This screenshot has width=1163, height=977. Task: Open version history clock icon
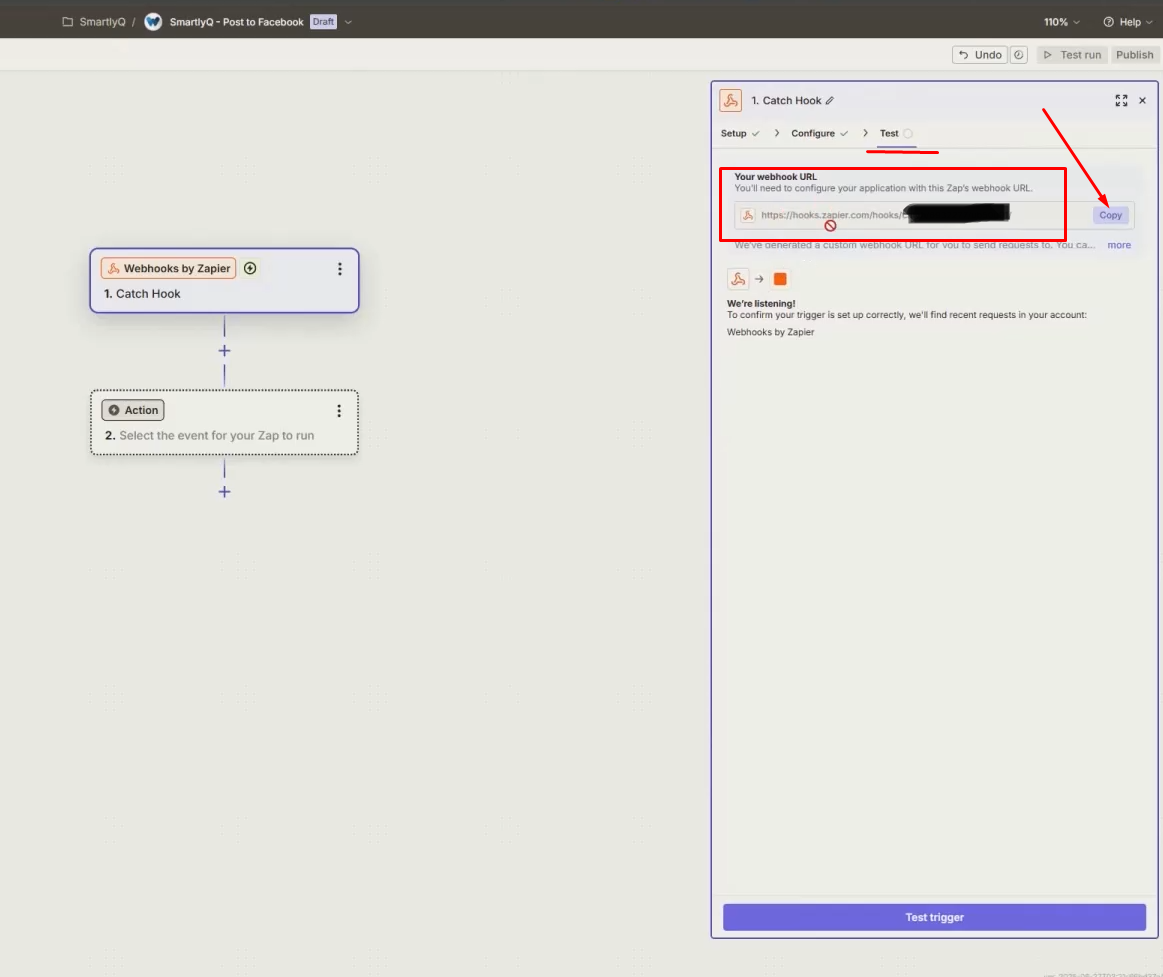1019,55
